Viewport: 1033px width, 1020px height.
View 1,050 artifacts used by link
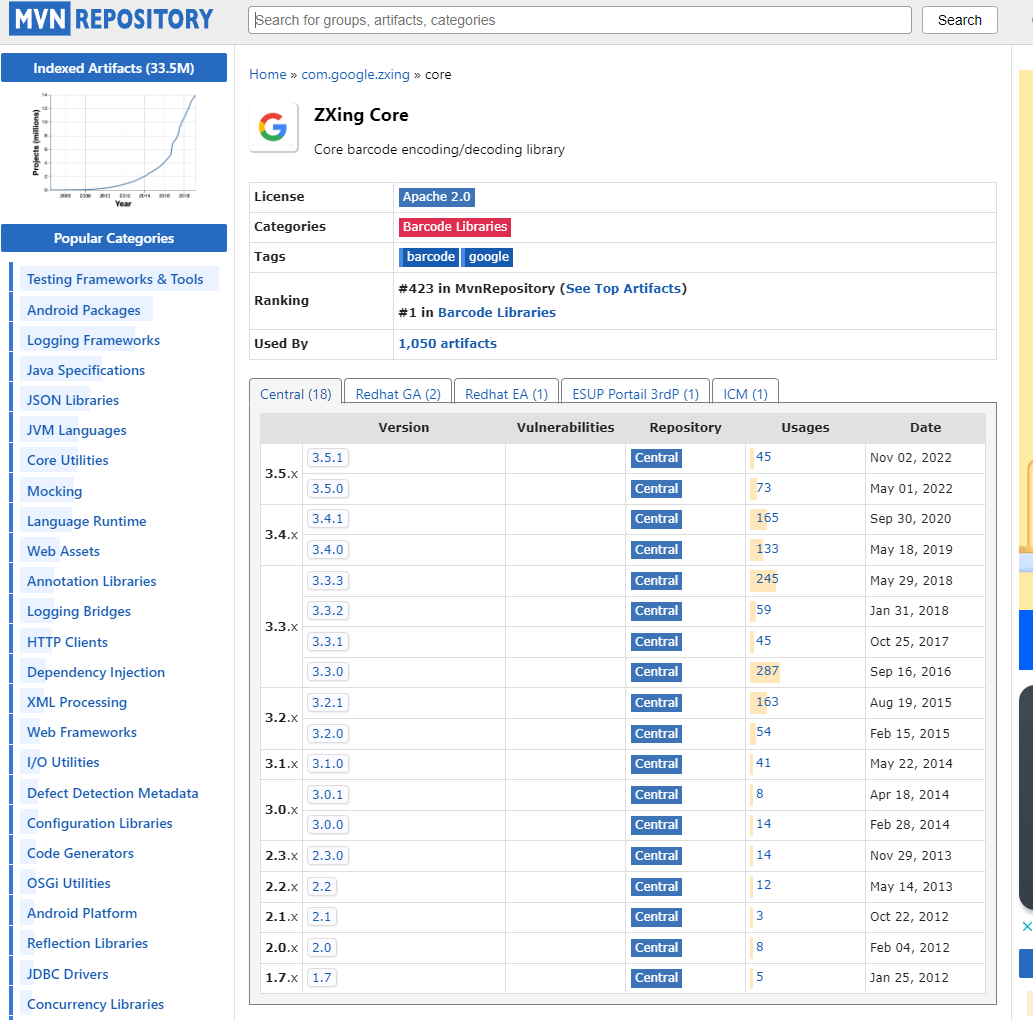pyautogui.click(x=447, y=343)
